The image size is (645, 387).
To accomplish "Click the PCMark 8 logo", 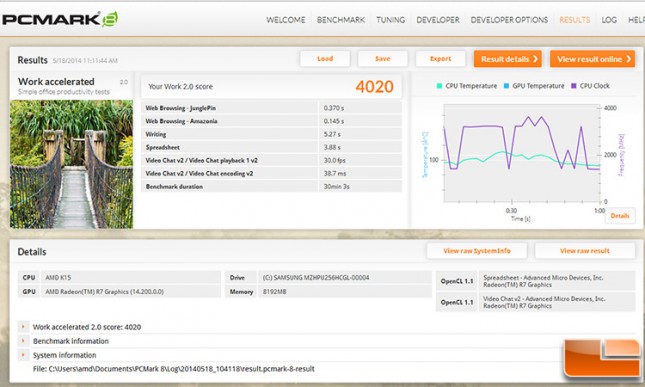I will click(x=60, y=19).
